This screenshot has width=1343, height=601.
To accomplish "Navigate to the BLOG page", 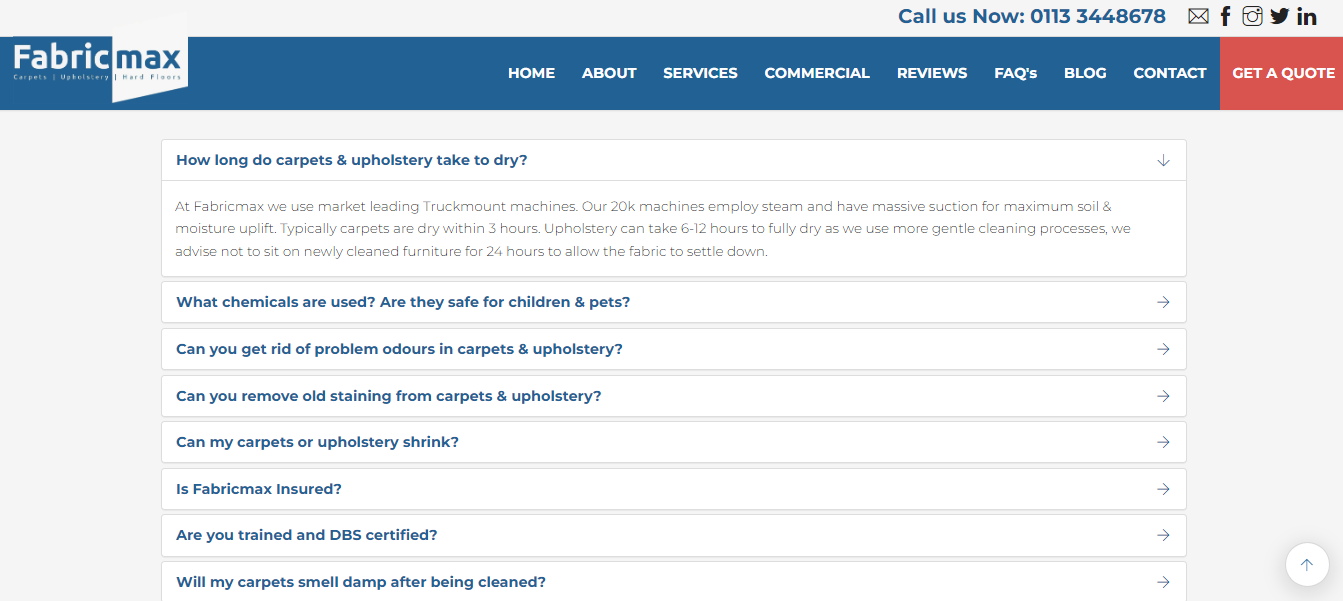I will [x=1085, y=73].
